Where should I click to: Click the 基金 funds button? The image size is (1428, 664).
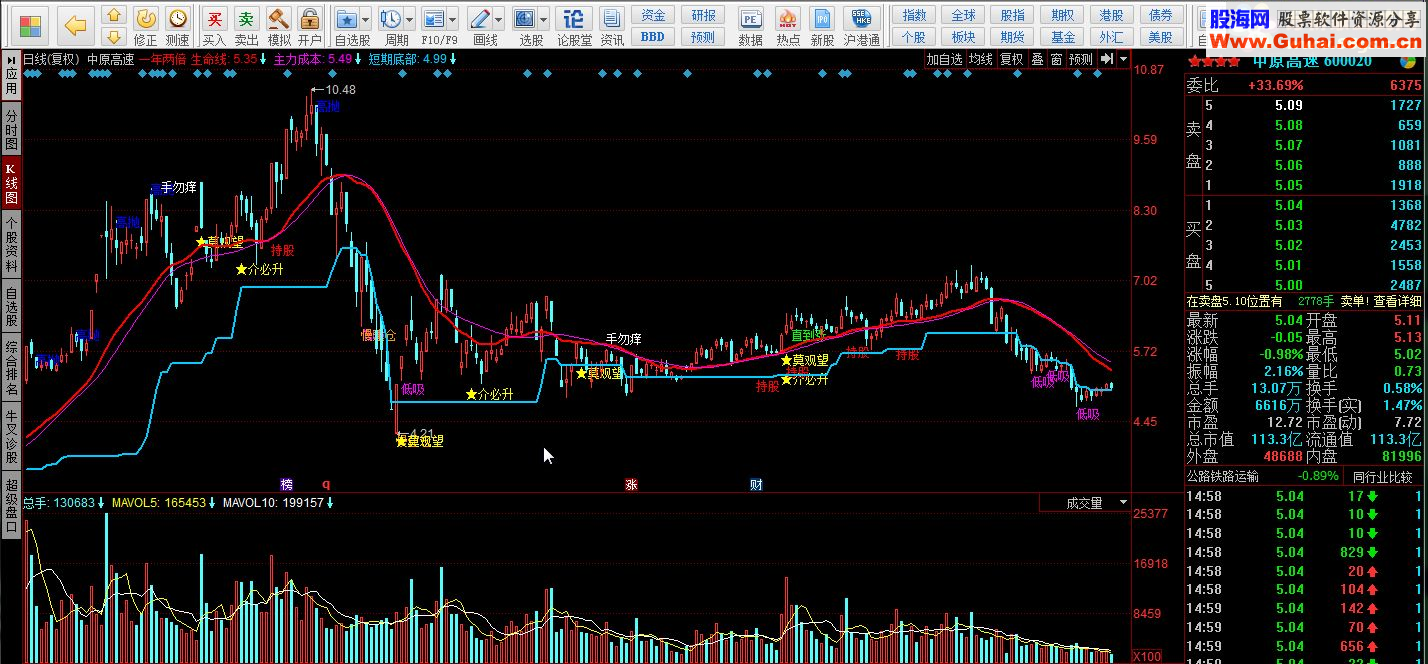[x=1063, y=37]
